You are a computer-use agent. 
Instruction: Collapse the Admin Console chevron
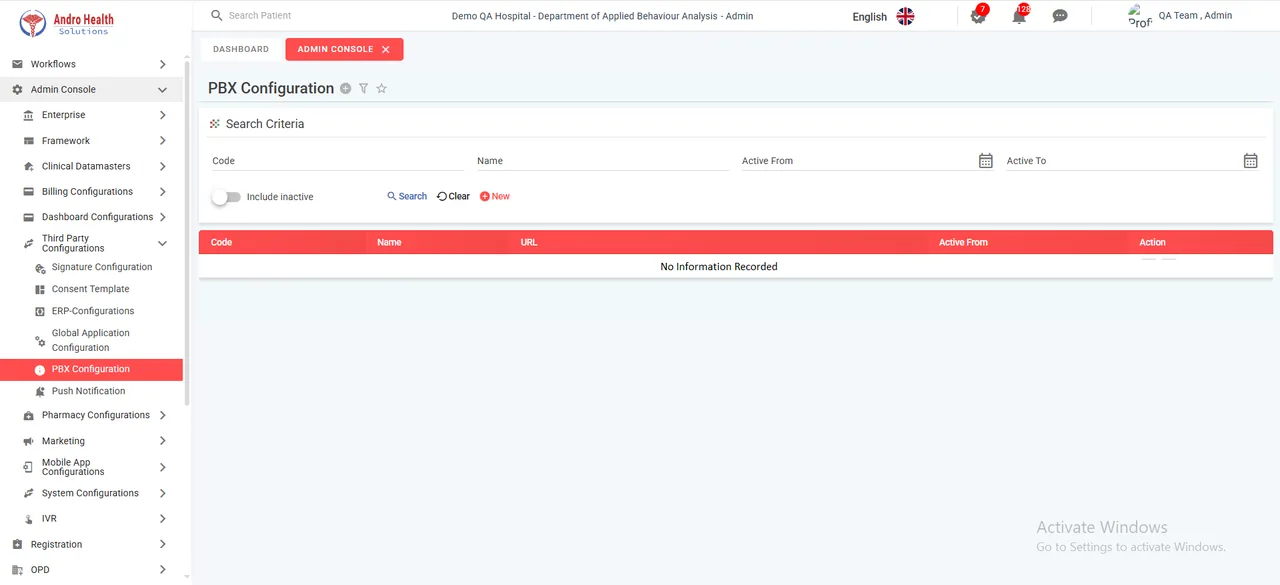click(x=163, y=90)
